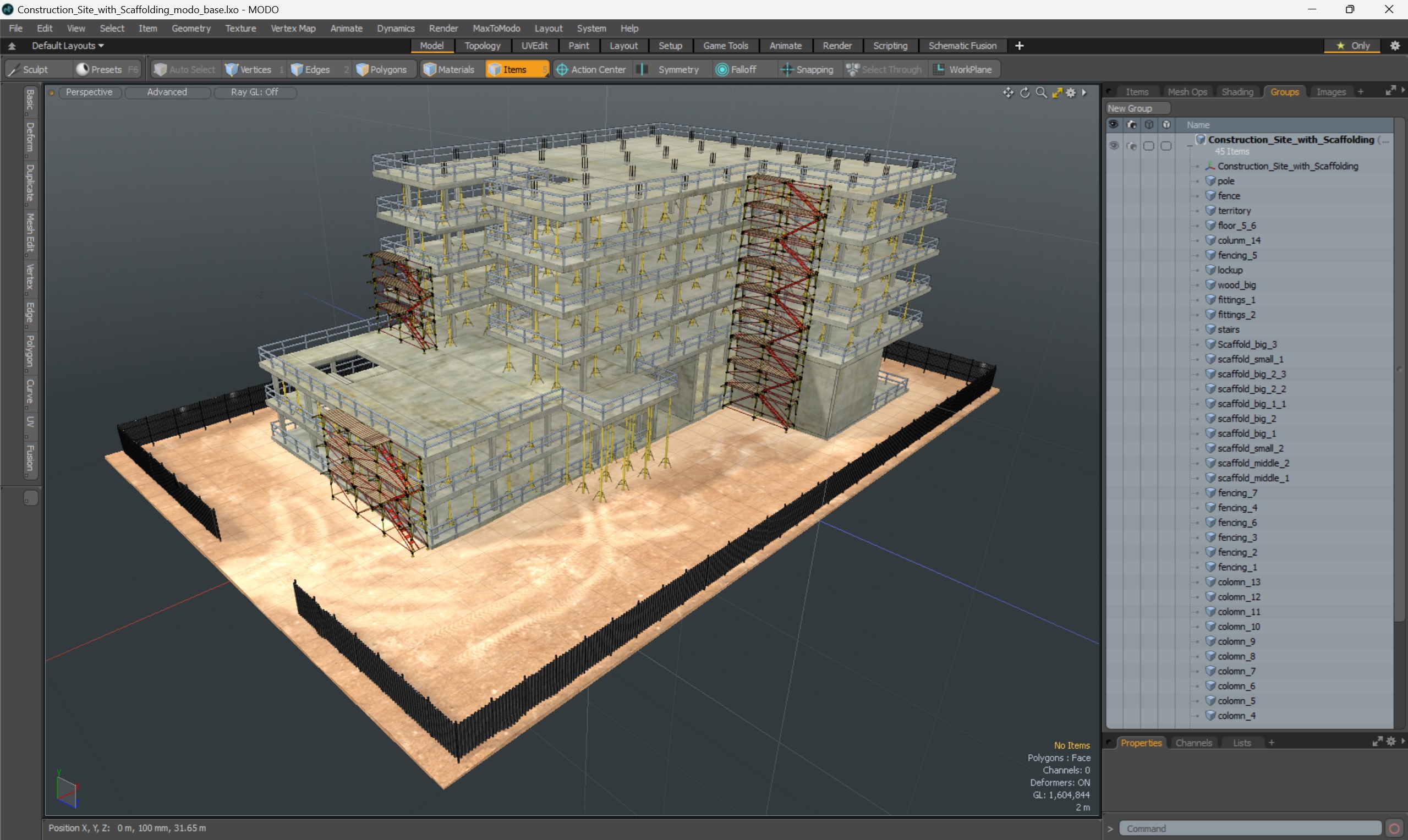This screenshot has height=840, width=1408.
Task: Switch to Topology layout tab
Action: point(483,45)
